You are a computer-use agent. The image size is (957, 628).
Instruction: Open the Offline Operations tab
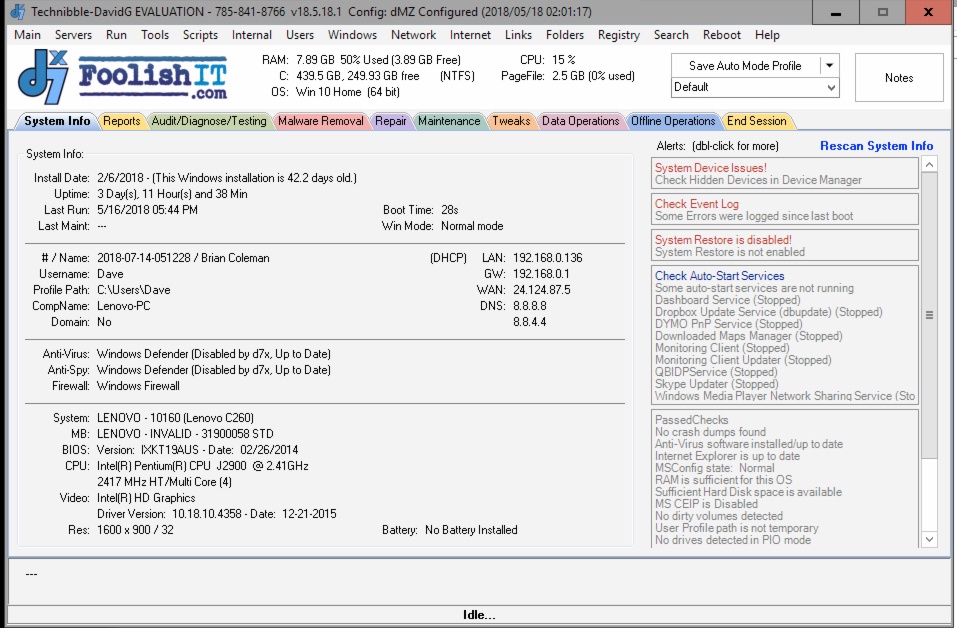672,121
